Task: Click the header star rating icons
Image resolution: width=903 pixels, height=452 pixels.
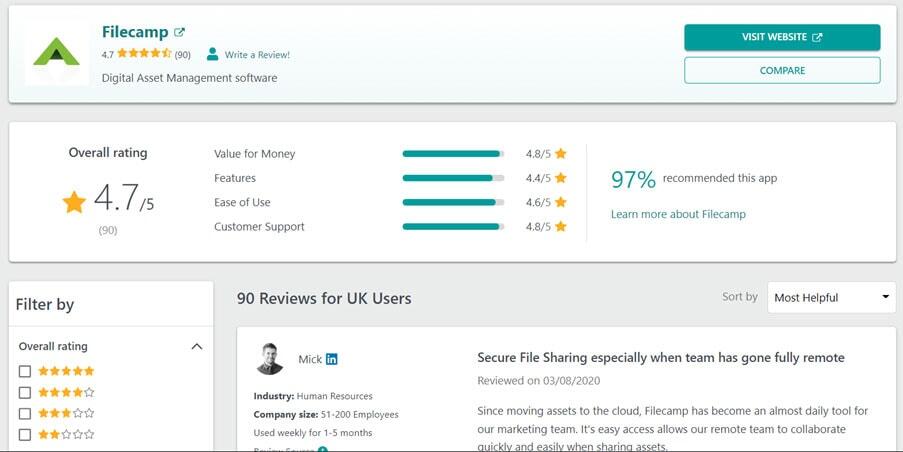Action: (145, 54)
